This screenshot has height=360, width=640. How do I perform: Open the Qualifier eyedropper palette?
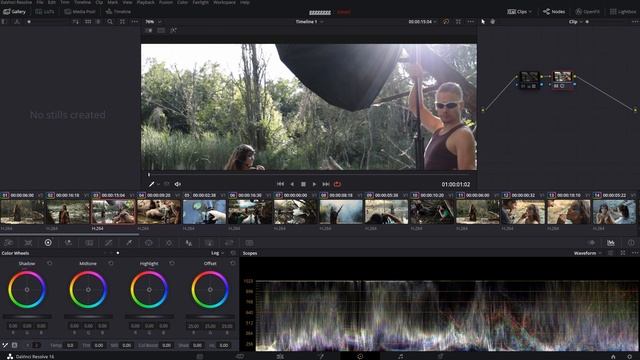coord(129,243)
